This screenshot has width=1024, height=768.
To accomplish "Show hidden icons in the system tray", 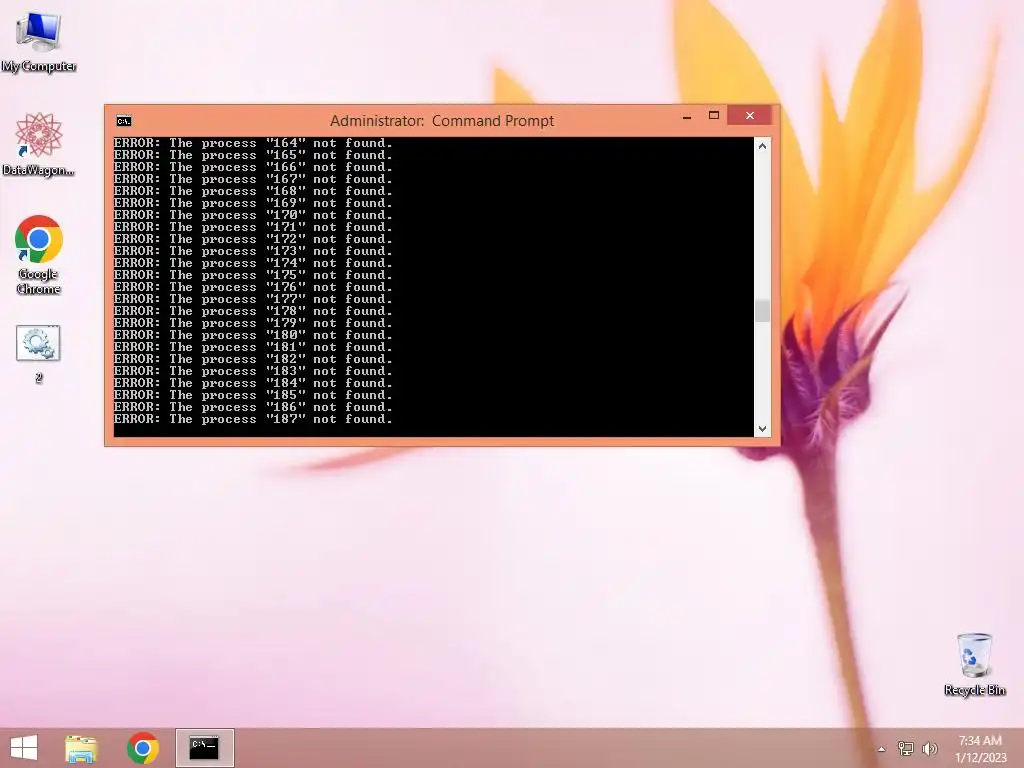I will [882, 749].
